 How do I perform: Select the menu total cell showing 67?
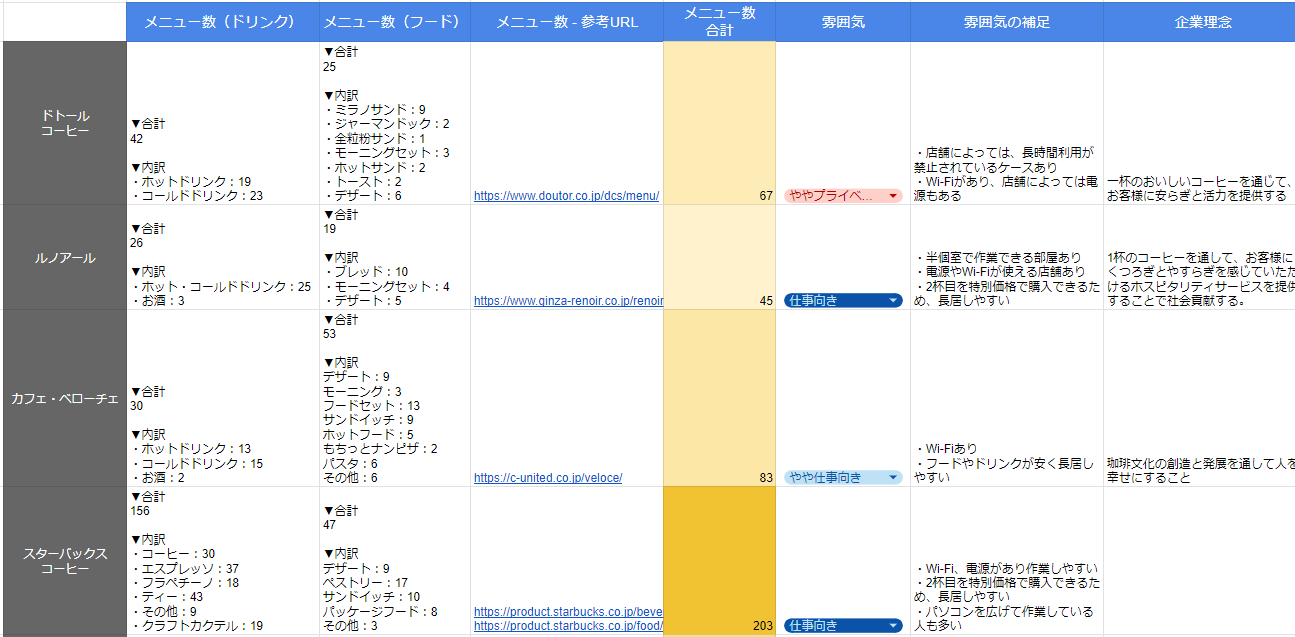coord(719,123)
